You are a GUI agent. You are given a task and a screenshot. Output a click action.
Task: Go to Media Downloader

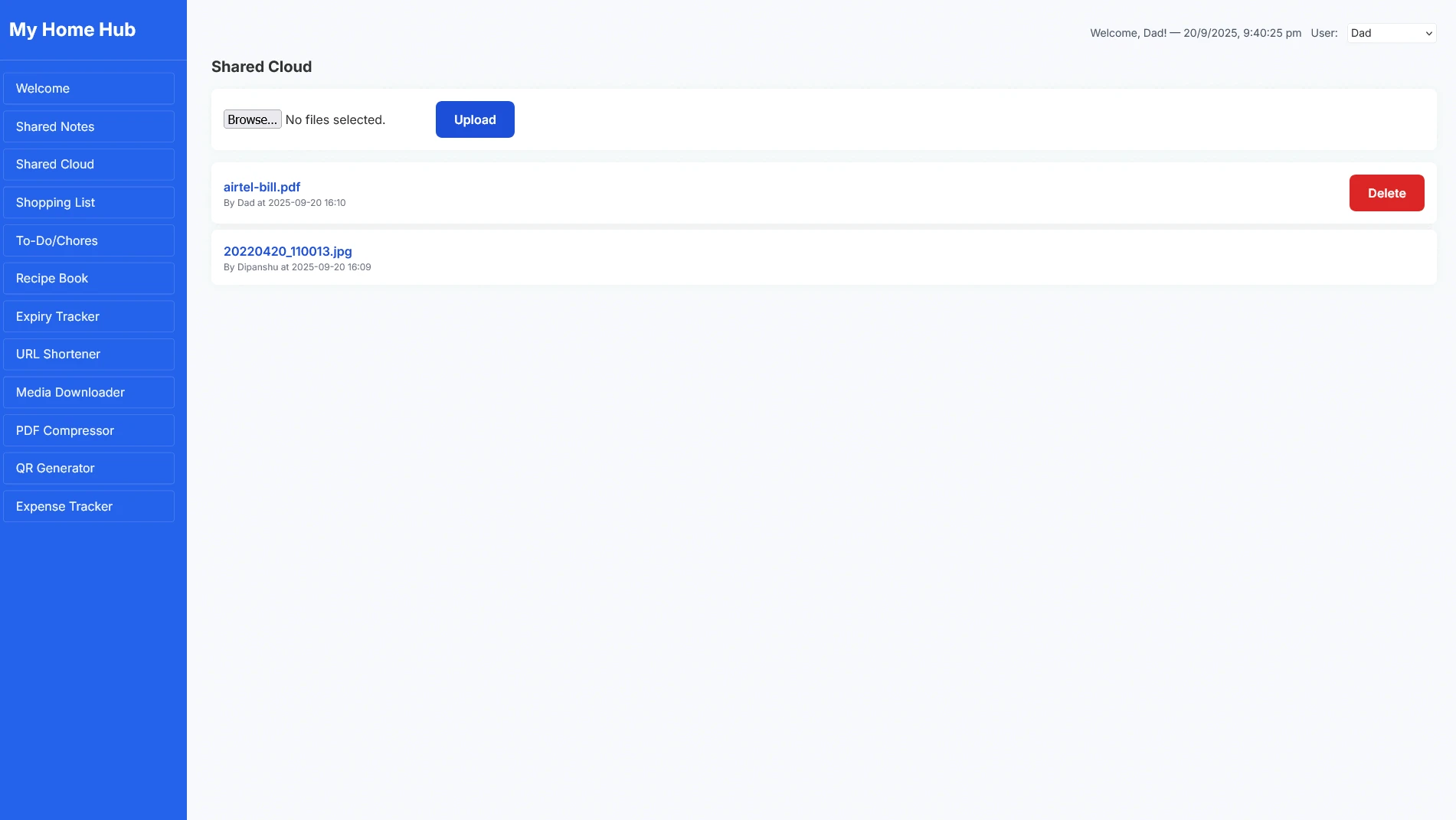pyautogui.click(x=89, y=393)
